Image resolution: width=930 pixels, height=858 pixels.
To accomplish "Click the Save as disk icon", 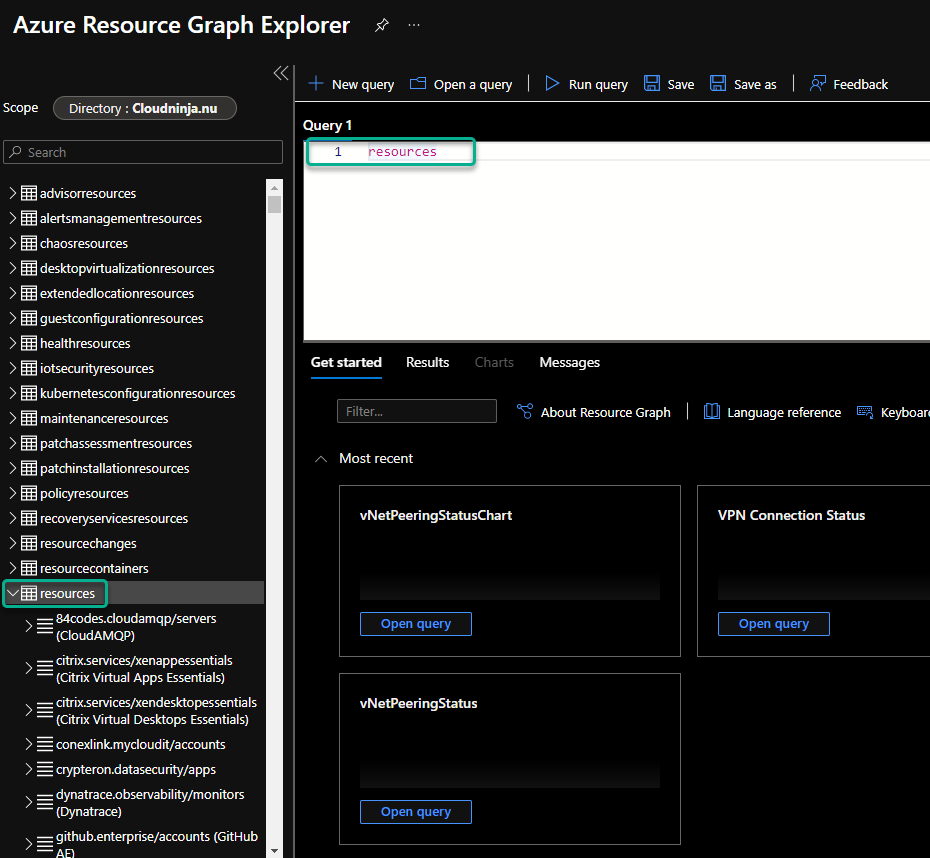I will (718, 84).
